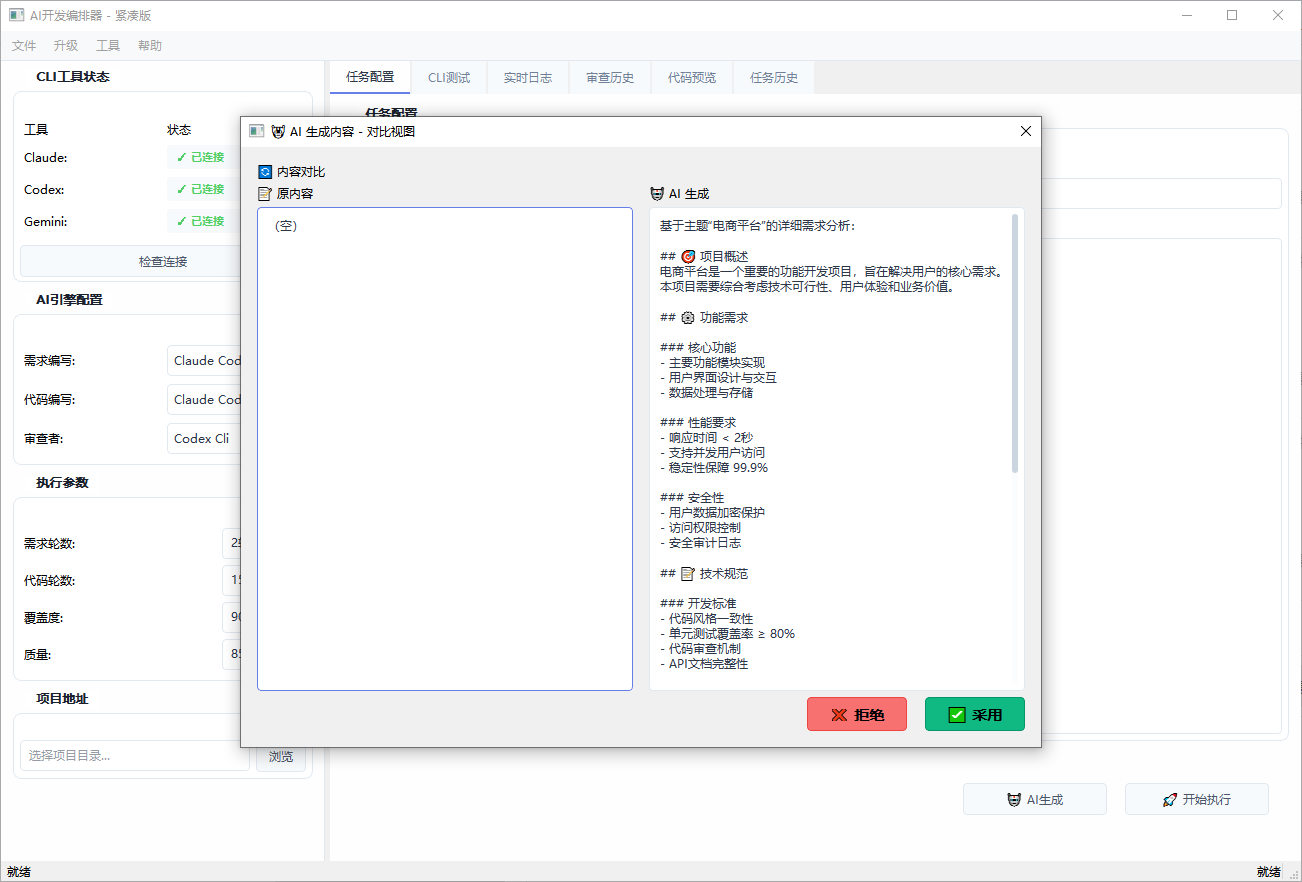Open the 实时日志 tab

pyautogui.click(x=528, y=77)
